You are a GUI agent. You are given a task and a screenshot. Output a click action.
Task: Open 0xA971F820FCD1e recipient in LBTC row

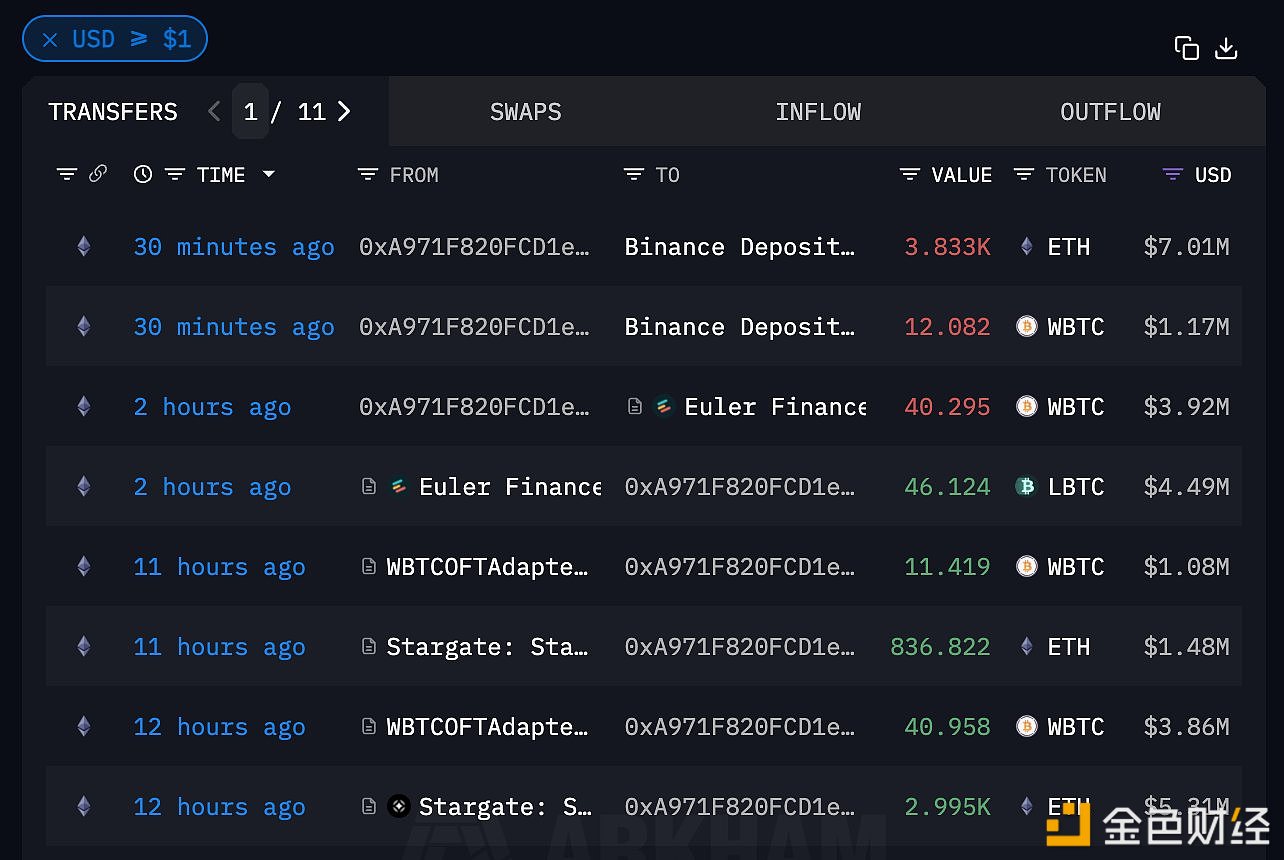(x=740, y=487)
